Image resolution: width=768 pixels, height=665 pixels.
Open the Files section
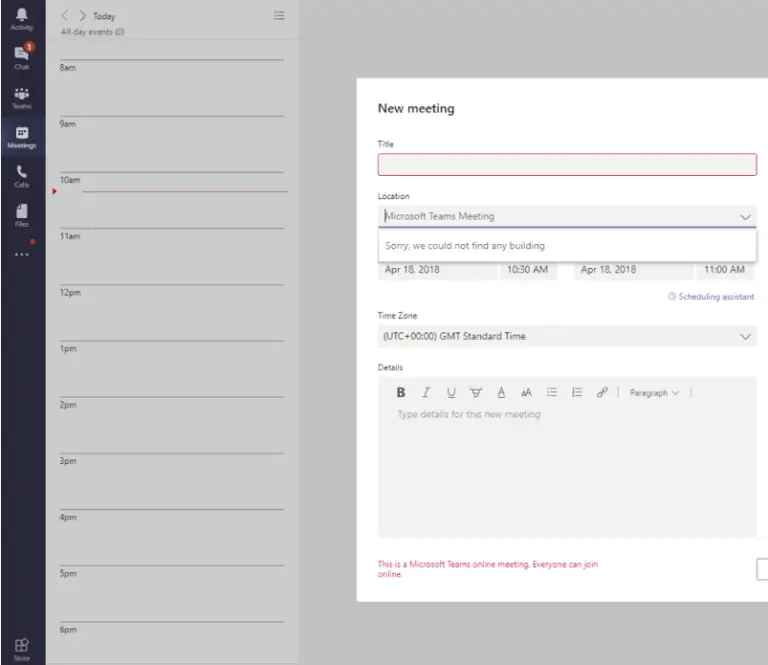[x=22, y=215]
